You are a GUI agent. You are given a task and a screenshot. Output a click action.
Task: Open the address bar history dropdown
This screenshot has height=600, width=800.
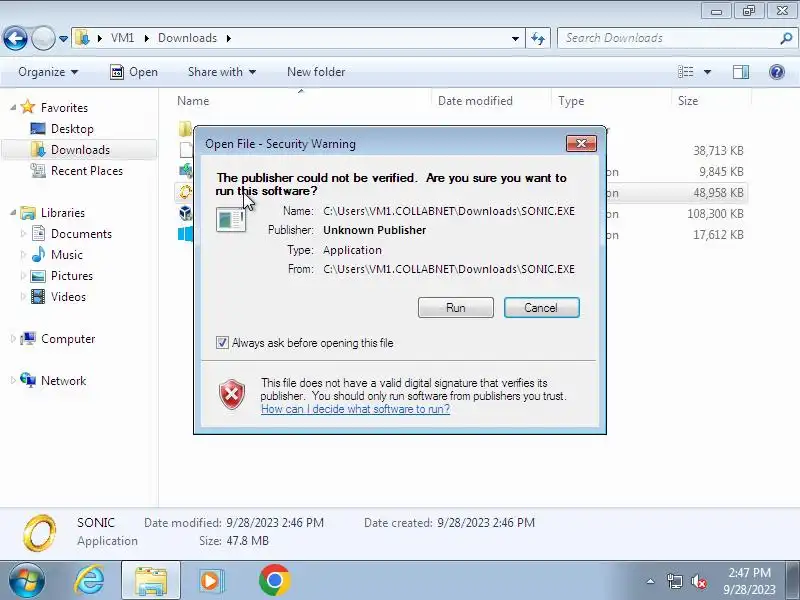click(515, 39)
